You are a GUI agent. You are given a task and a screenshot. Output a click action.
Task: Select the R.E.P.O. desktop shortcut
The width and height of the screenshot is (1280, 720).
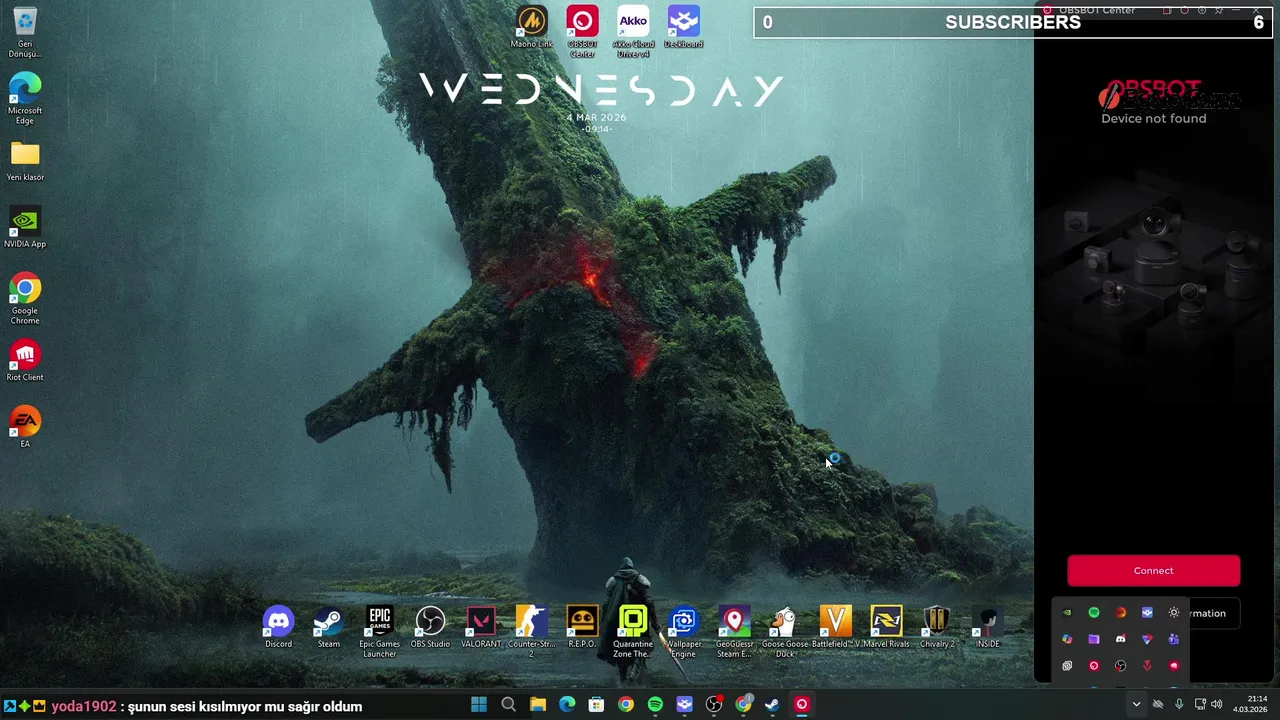click(x=582, y=627)
